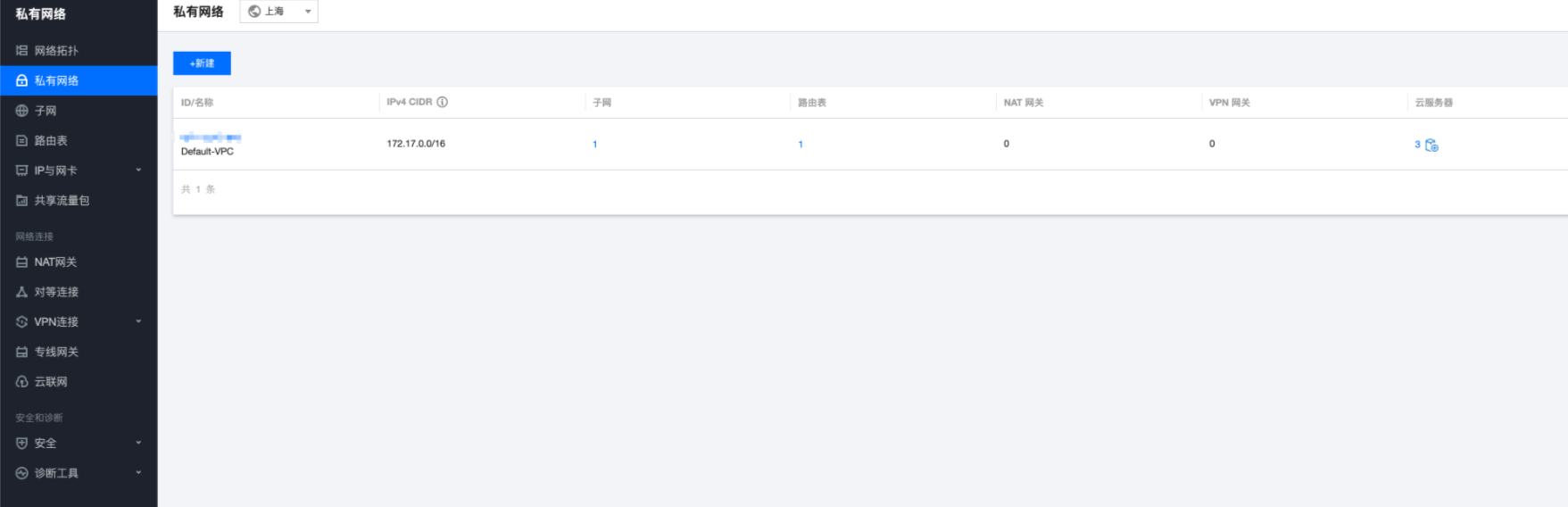Click the 私有网络 sidebar title
The image size is (1568, 507).
point(41,14)
